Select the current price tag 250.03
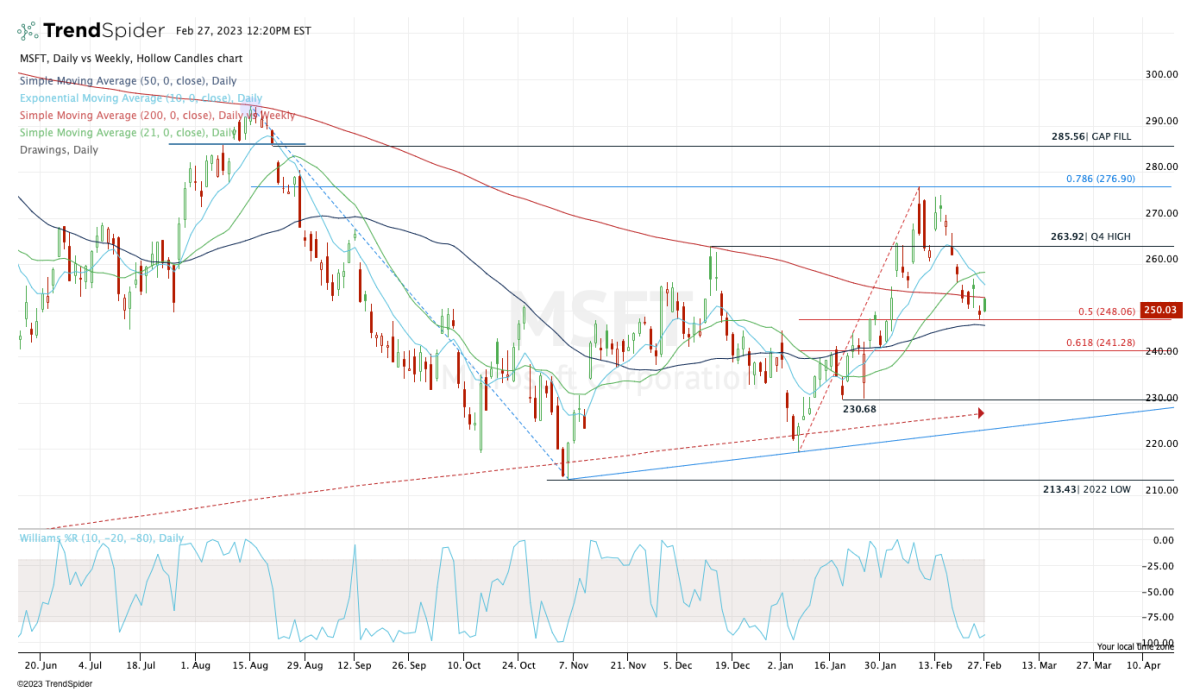The image size is (1200, 692). coord(1162,312)
